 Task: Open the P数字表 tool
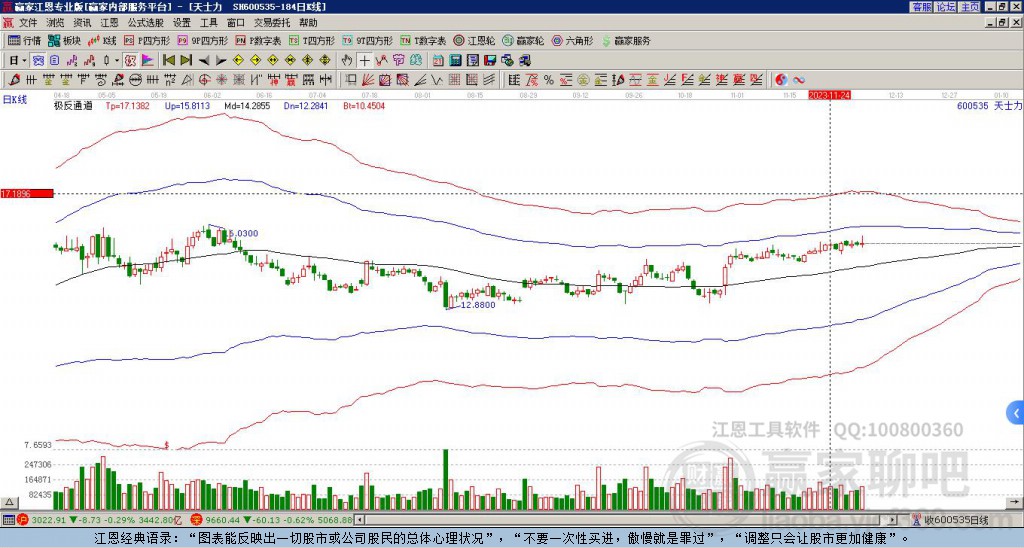(x=258, y=40)
